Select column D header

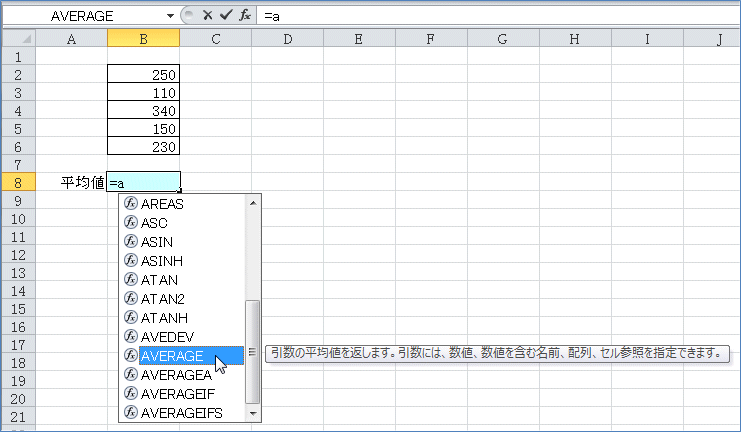point(287,38)
